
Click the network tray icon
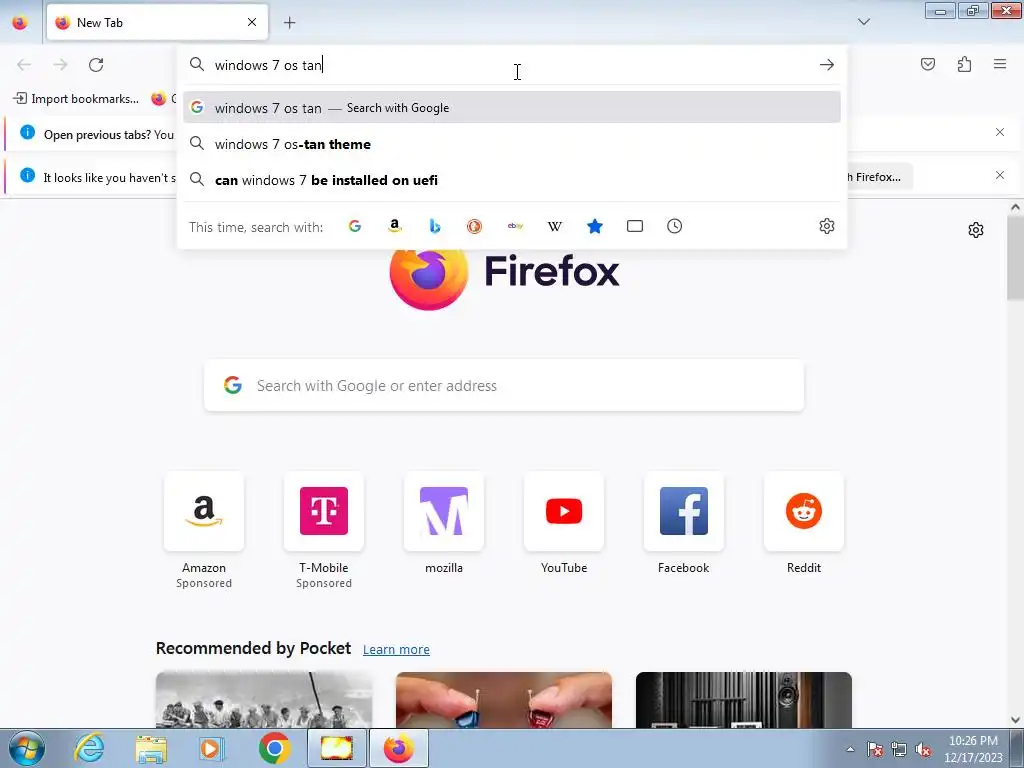point(899,750)
